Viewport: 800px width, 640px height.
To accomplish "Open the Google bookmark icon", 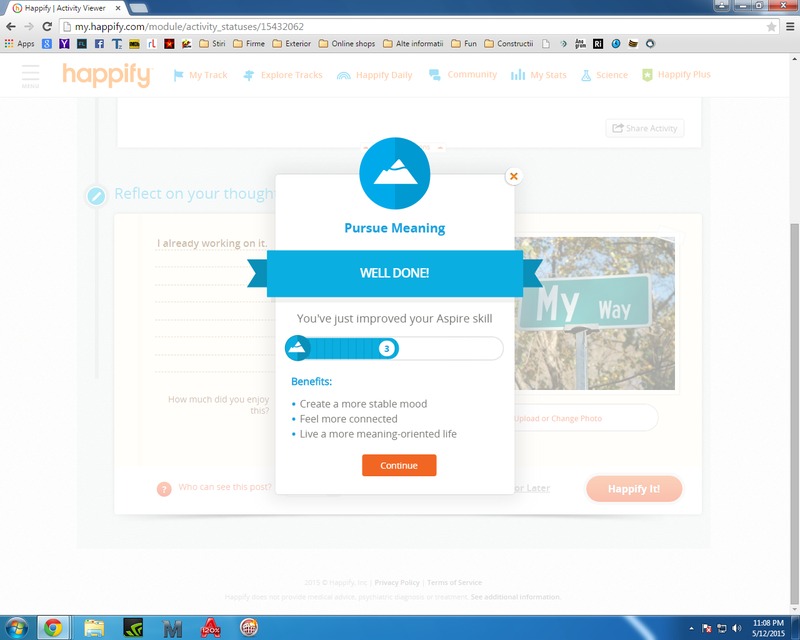I will (47, 44).
